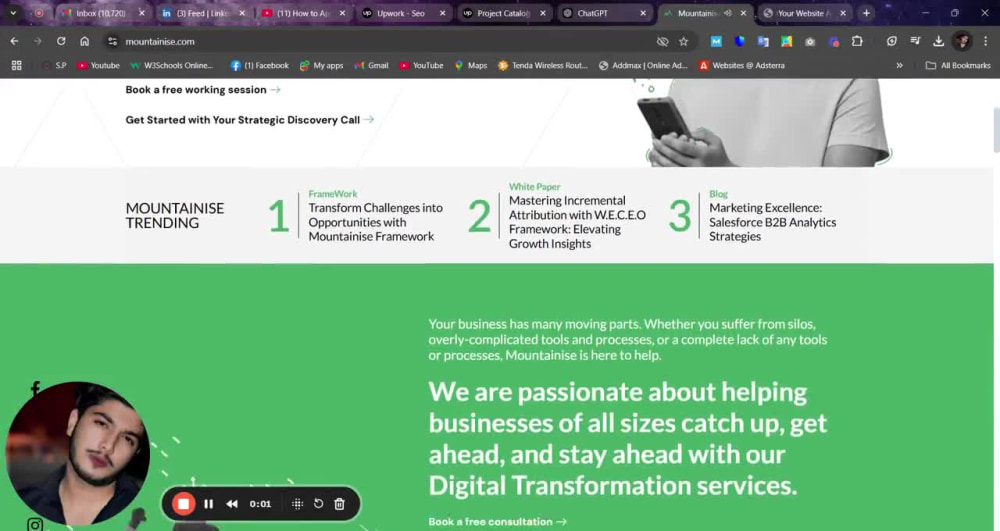Image resolution: width=1000 pixels, height=531 pixels.
Task: Open a new browser tab
Action: tap(866, 13)
